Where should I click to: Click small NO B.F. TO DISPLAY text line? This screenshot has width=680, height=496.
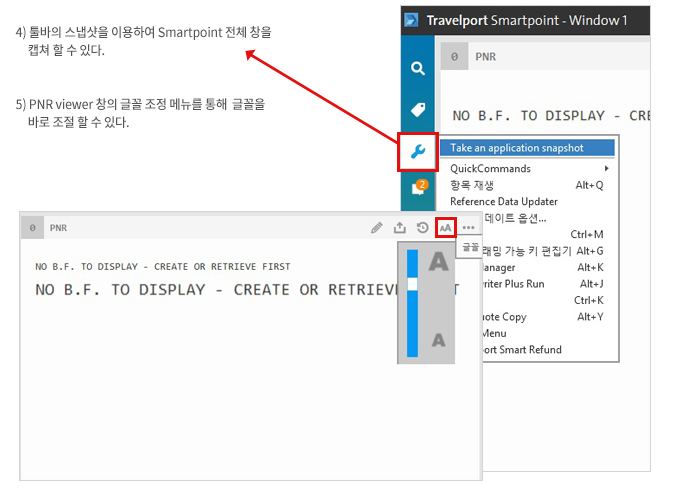tap(163, 267)
